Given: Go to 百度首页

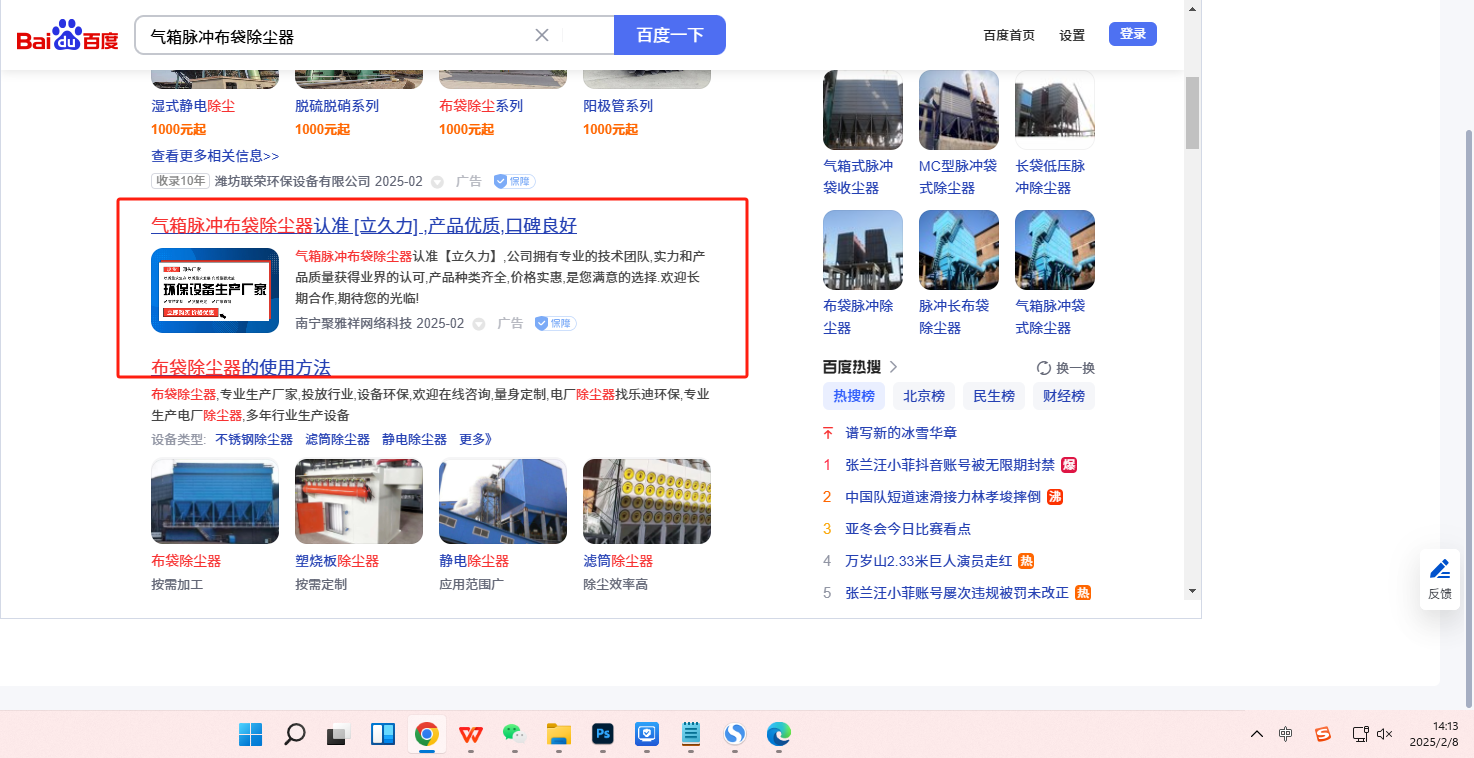Looking at the screenshot, I should tap(1009, 35).
